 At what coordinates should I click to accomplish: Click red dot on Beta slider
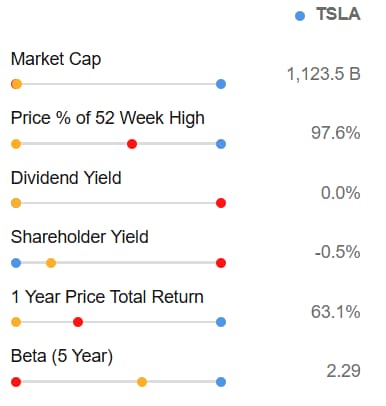coord(16,382)
